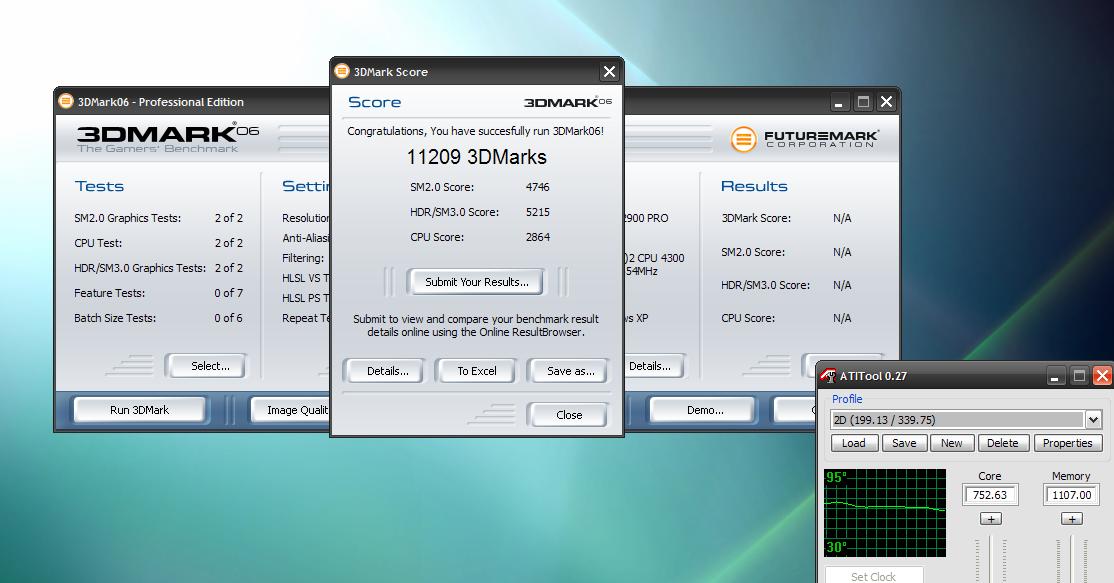Export results with To Excel button
Screen dimensions: 1114x583
(477, 371)
